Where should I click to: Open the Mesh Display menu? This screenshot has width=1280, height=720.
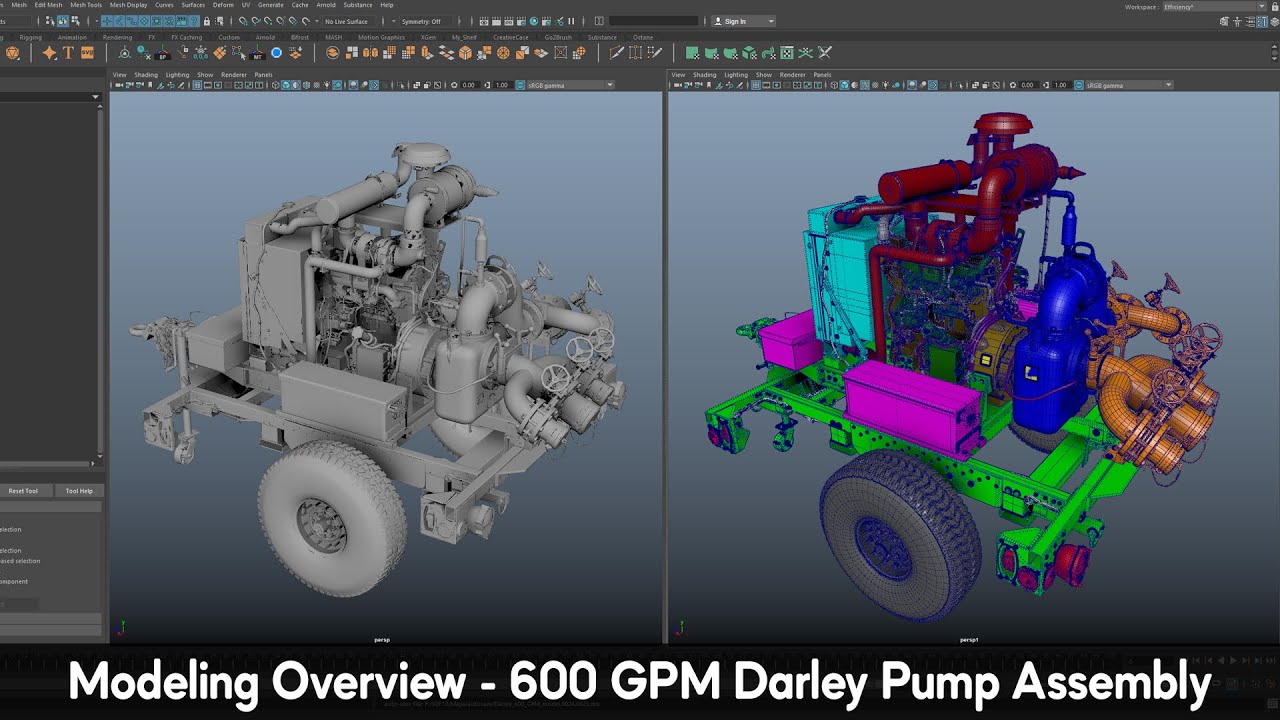click(128, 5)
